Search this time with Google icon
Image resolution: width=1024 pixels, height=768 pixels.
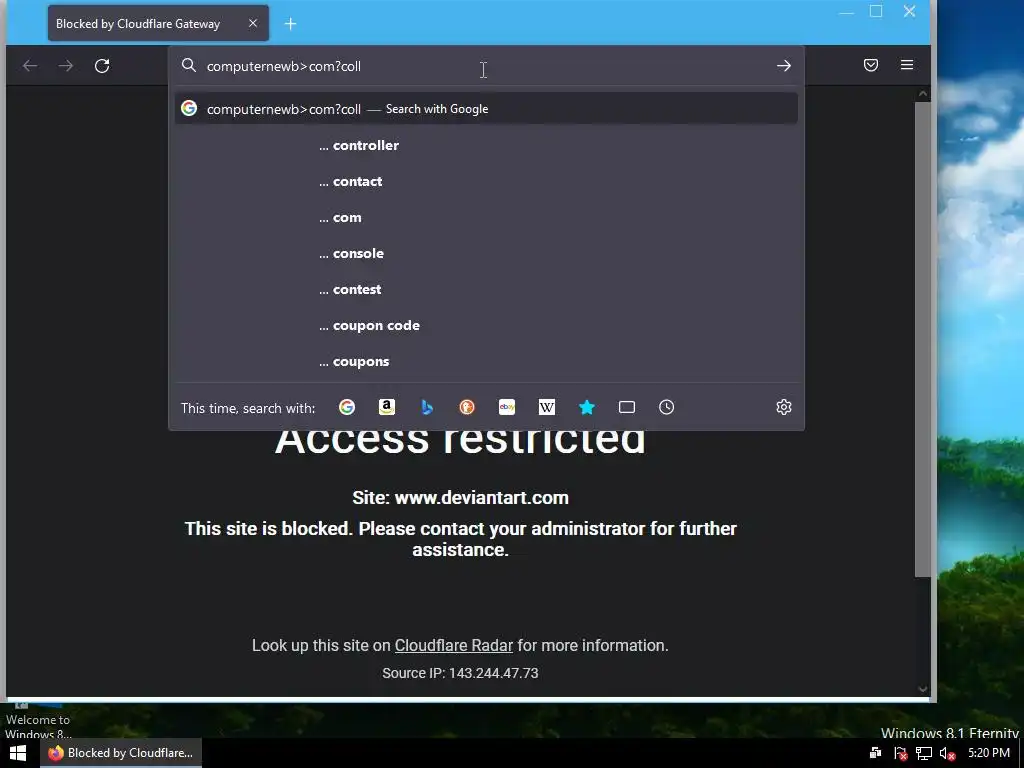coord(347,408)
